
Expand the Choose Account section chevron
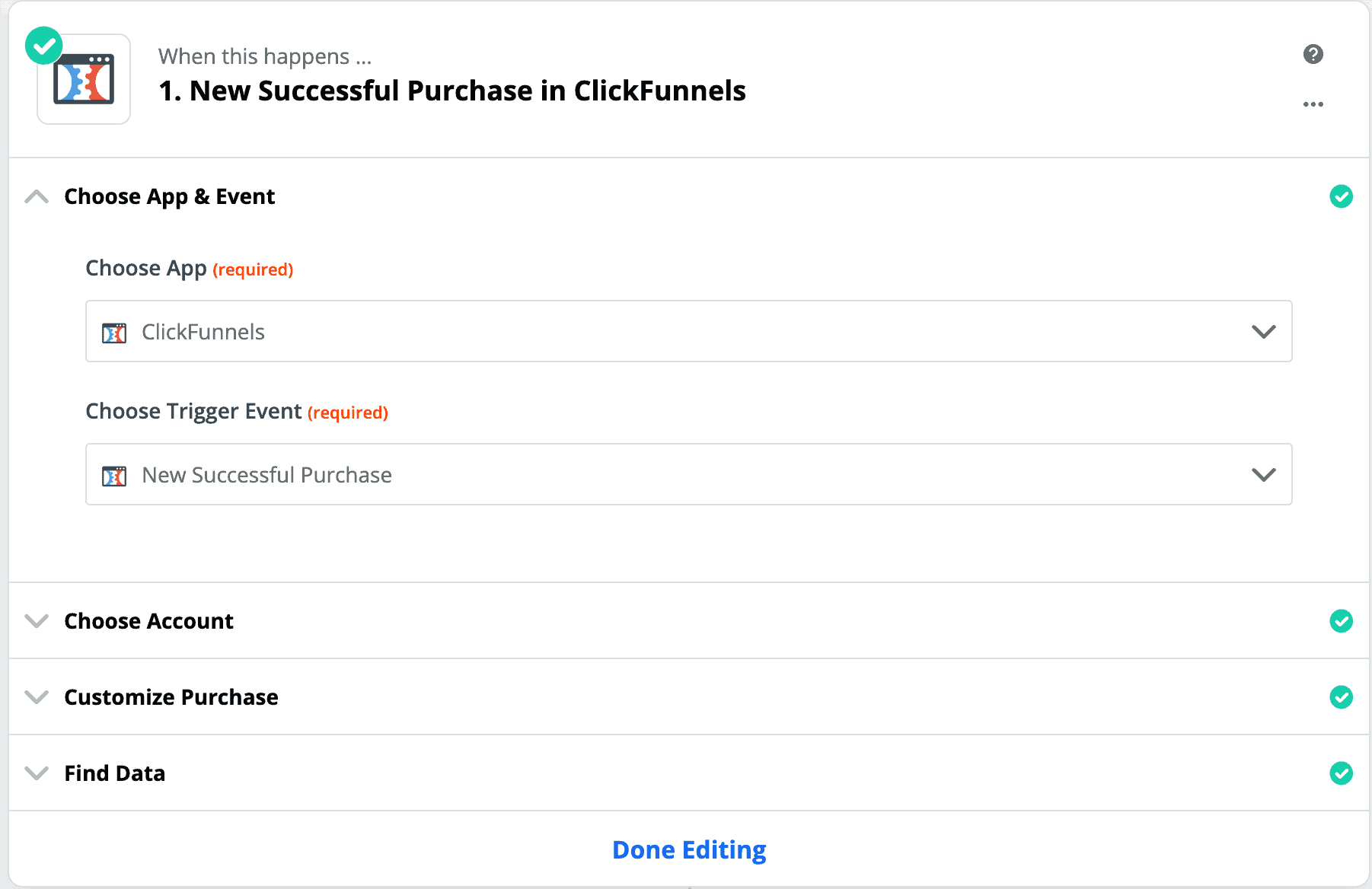click(37, 621)
